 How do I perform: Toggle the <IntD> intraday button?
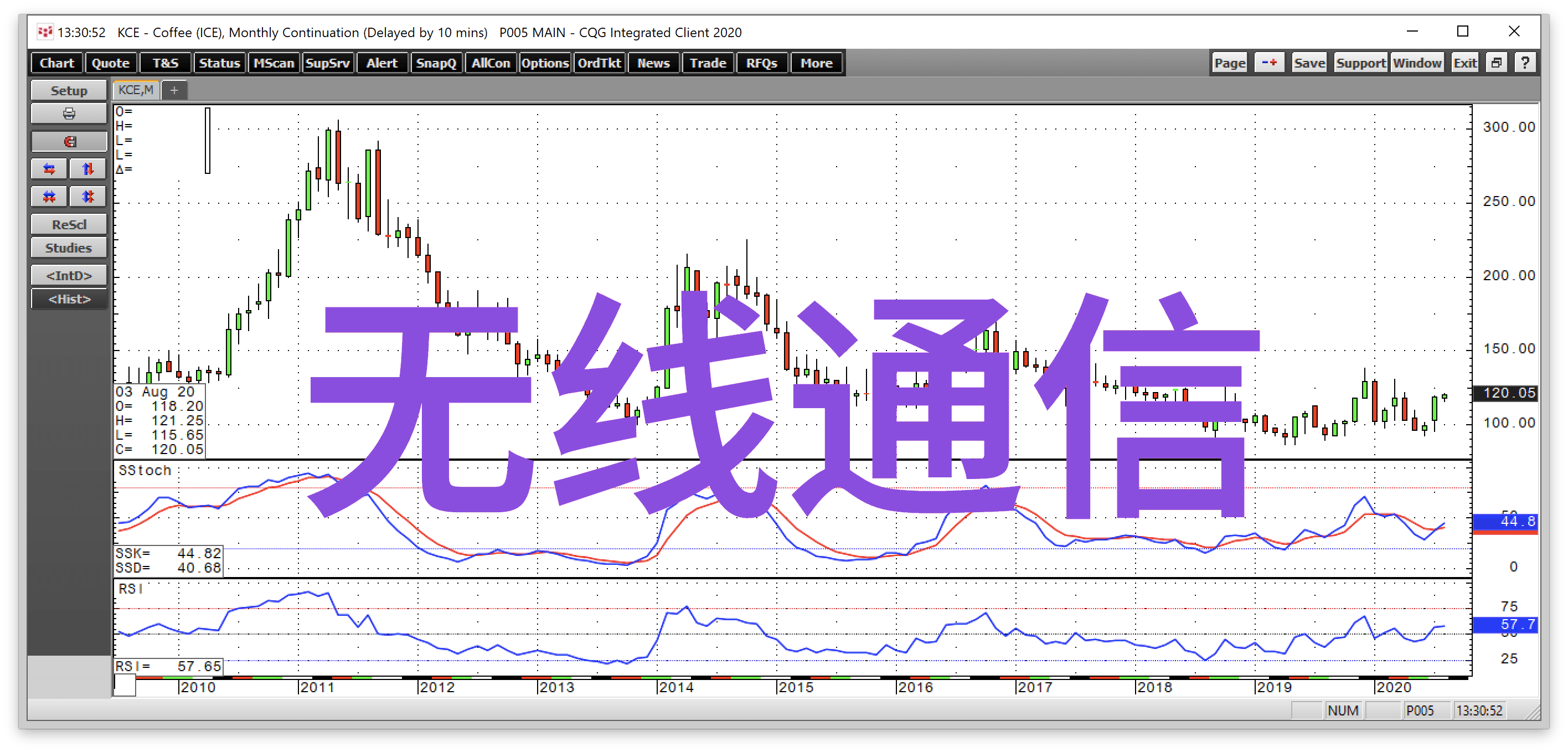point(69,275)
